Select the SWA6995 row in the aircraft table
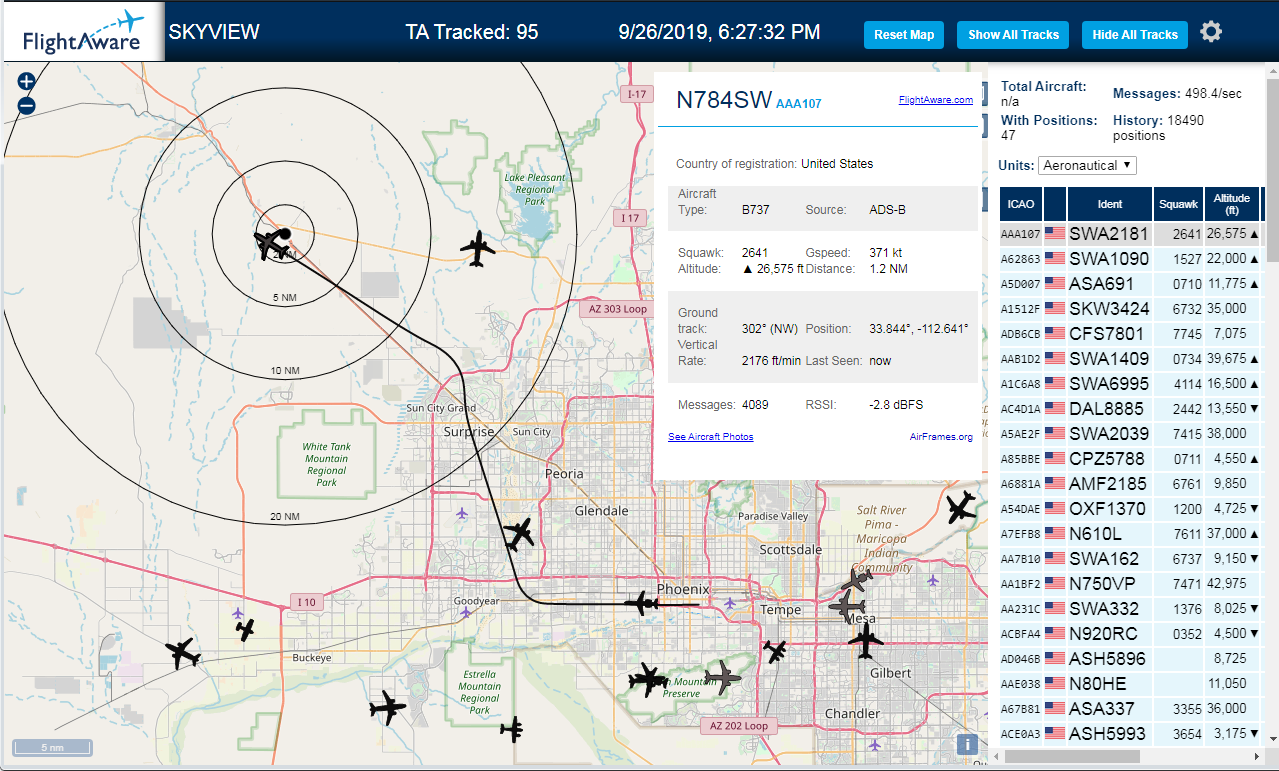The image size is (1279, 771). point(1130,384)
